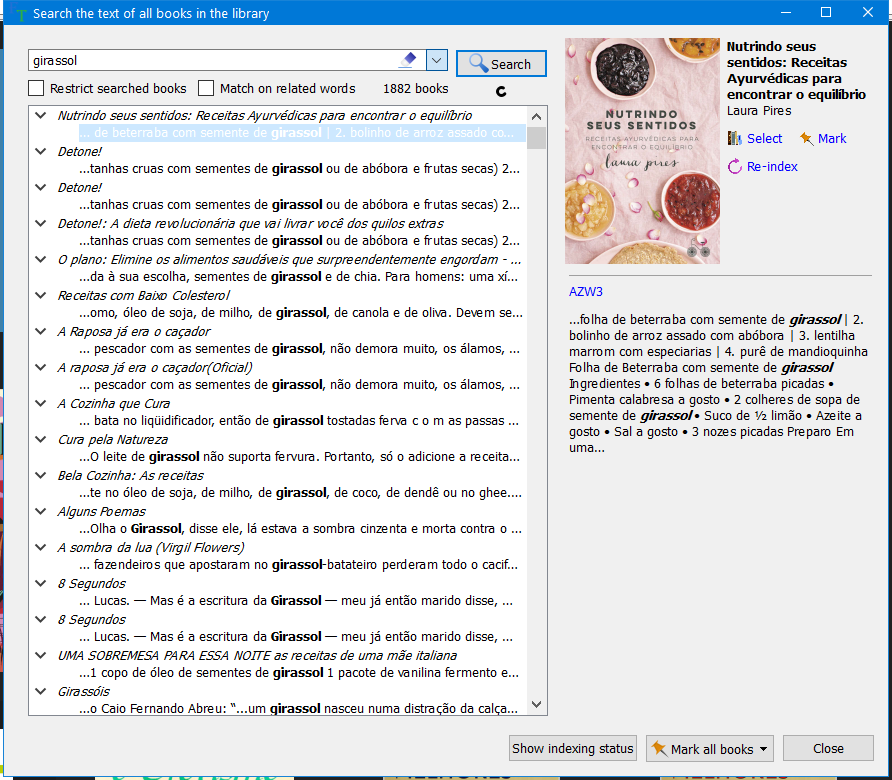Collapse UMA SOBREMESA PARA ESSA NOITE result
892x780 pixels.
click(x=40, y=655)
